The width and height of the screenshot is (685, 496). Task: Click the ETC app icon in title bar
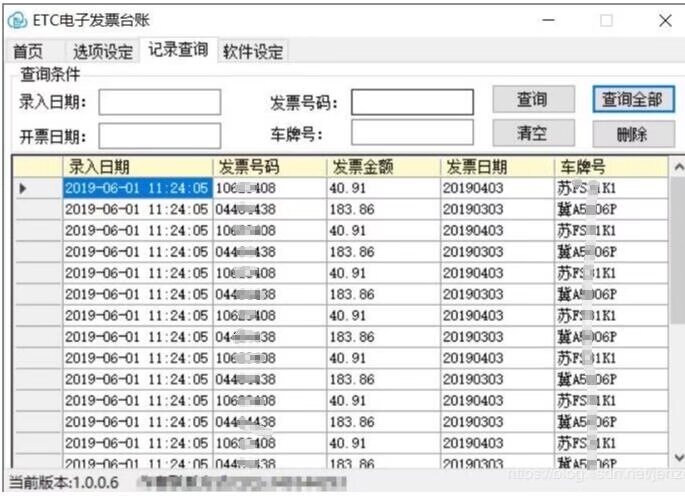click(x=17, y=21)
